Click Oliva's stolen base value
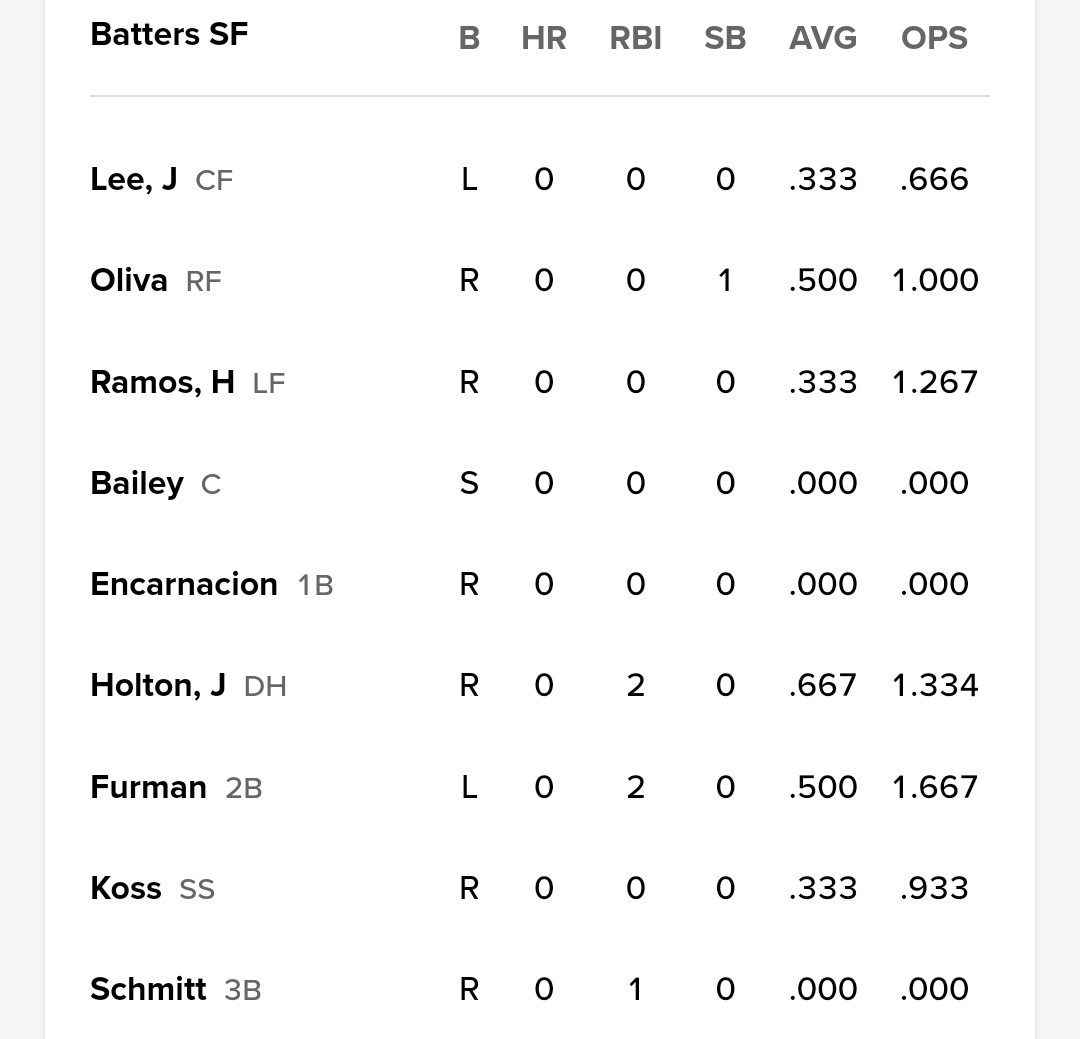The height and width of the screenshot is (1039, 1080). coord(725,280)
